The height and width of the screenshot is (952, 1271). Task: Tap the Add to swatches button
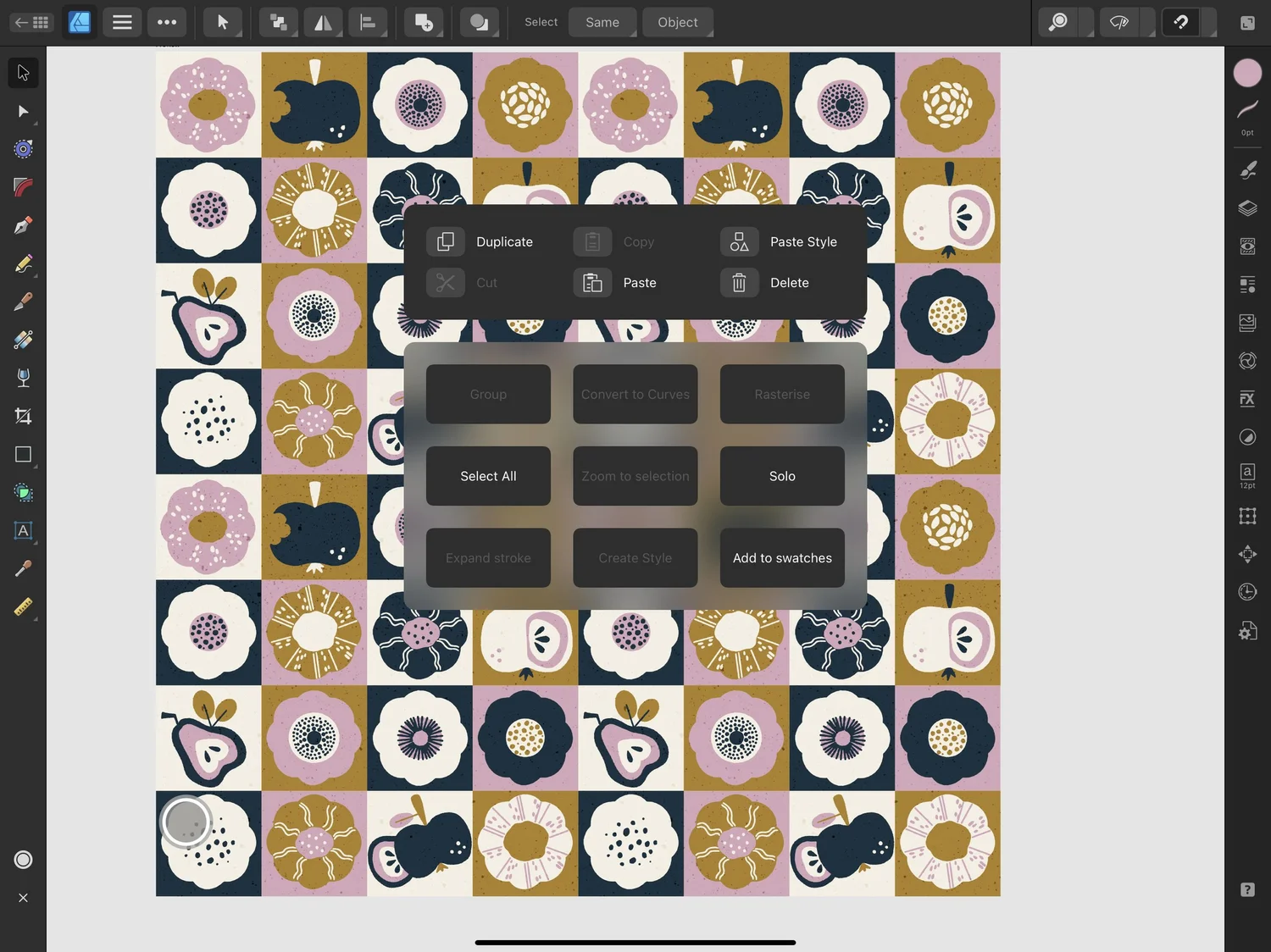pyautogui.click(x=781, y=557)
